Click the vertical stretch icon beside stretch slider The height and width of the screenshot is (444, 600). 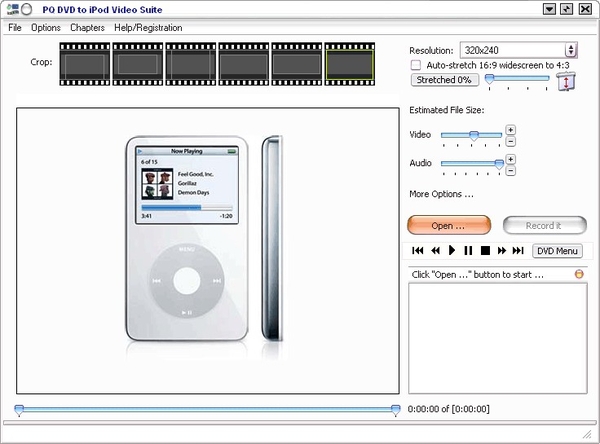point(565,82)
